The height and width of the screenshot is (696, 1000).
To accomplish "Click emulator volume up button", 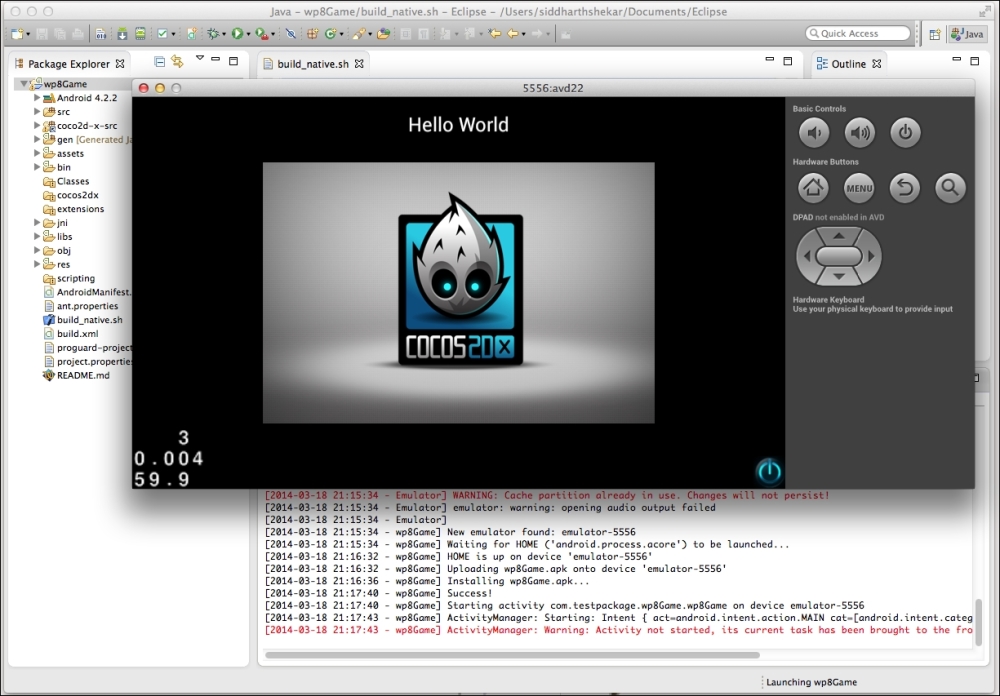I will tap(860, 133).
